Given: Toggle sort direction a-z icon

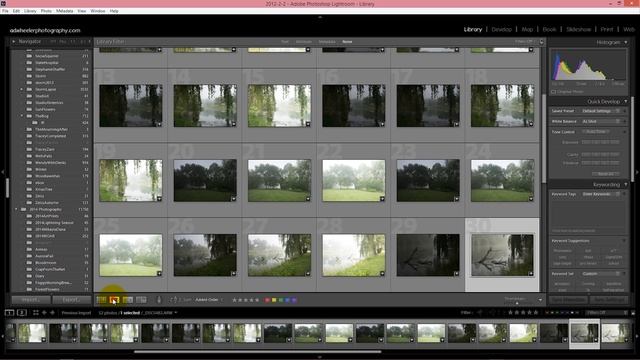Looking at the screenshot, I should [x=174, y=300].
